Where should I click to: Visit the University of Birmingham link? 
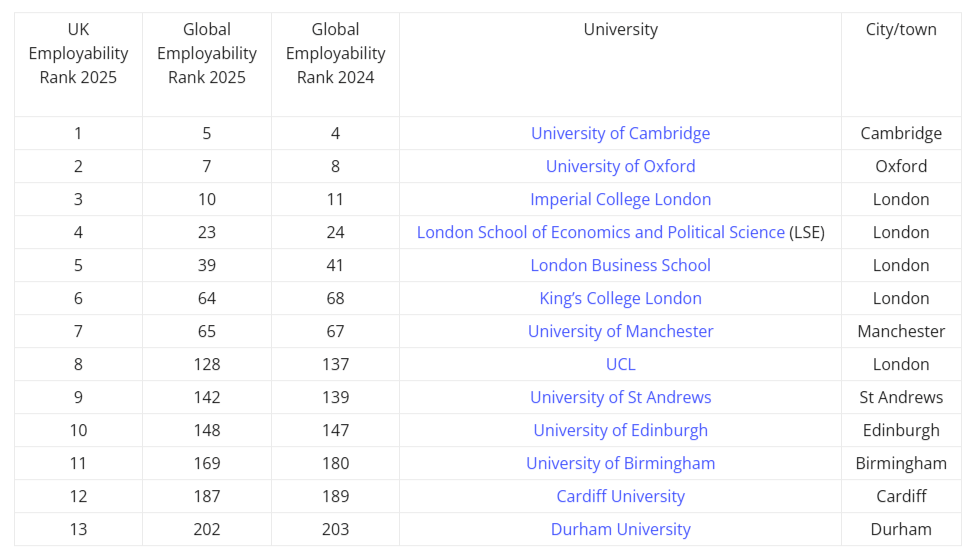pyautogui.click(x=620, y=463)
